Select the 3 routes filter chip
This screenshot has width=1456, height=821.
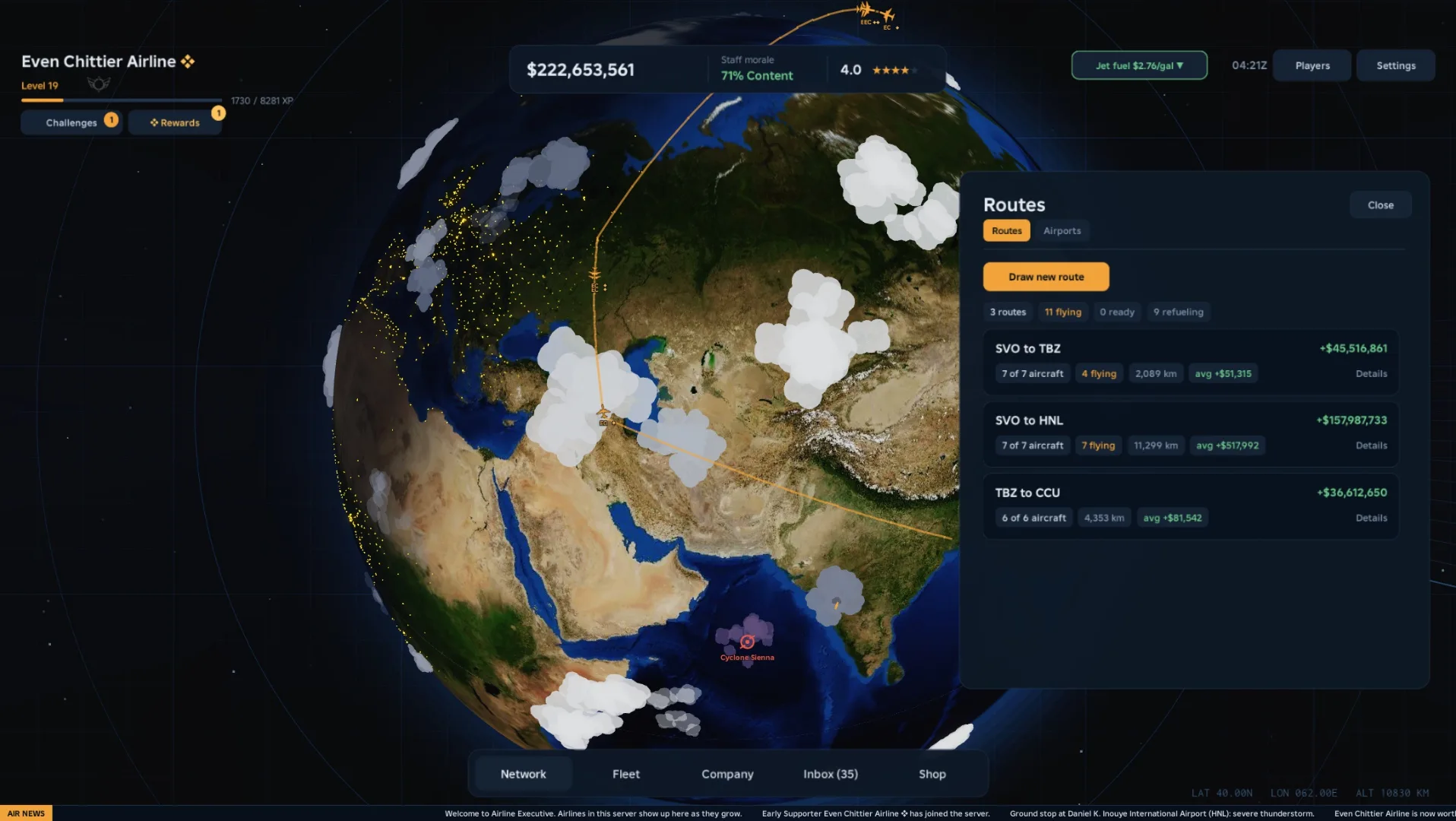pos(1008,312)
